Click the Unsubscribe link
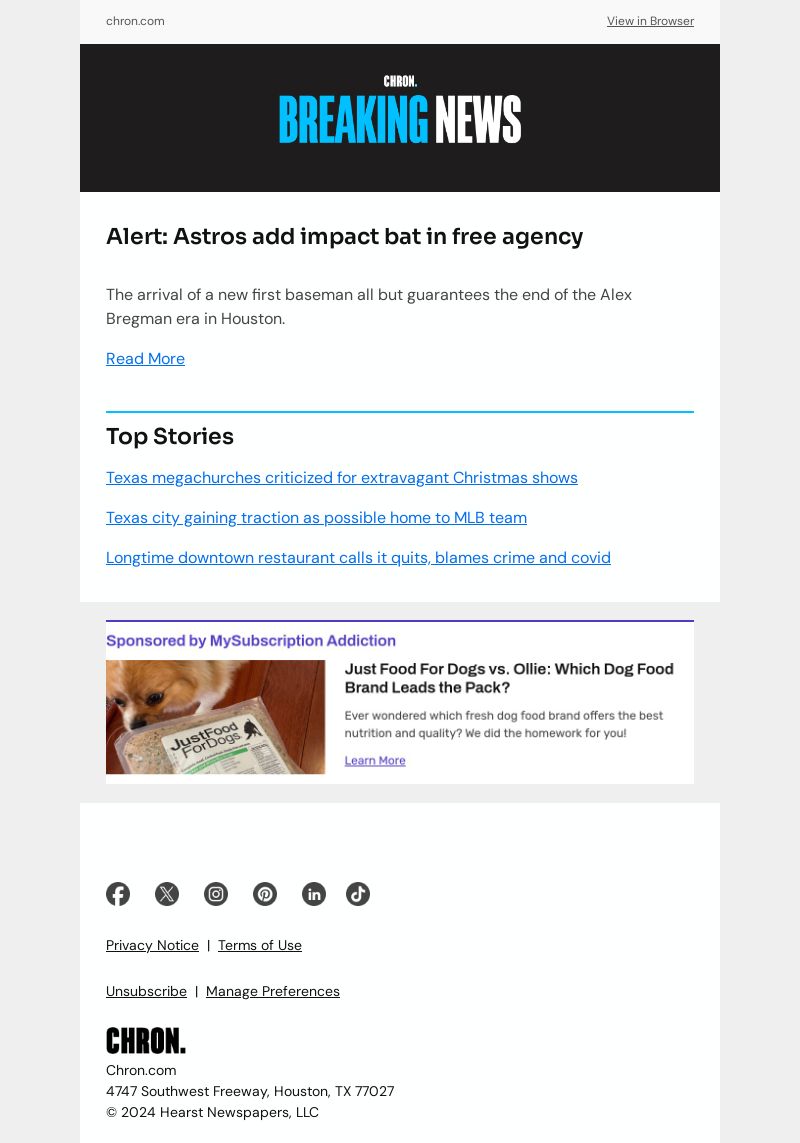This screenshot has height=1143, width=800. [x=146, y=991]
